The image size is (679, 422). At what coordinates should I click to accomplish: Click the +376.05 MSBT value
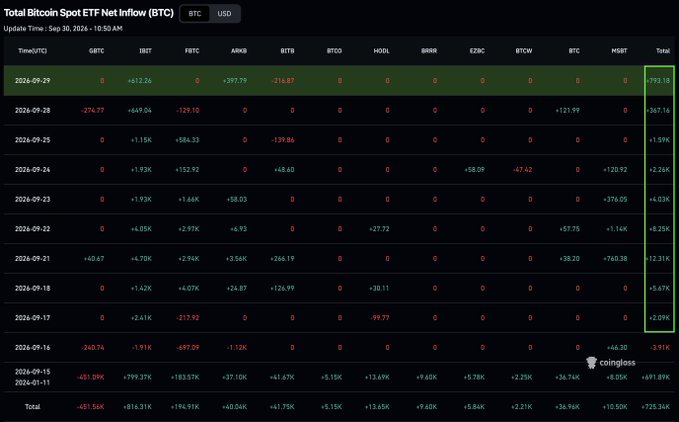click(615, 199)
